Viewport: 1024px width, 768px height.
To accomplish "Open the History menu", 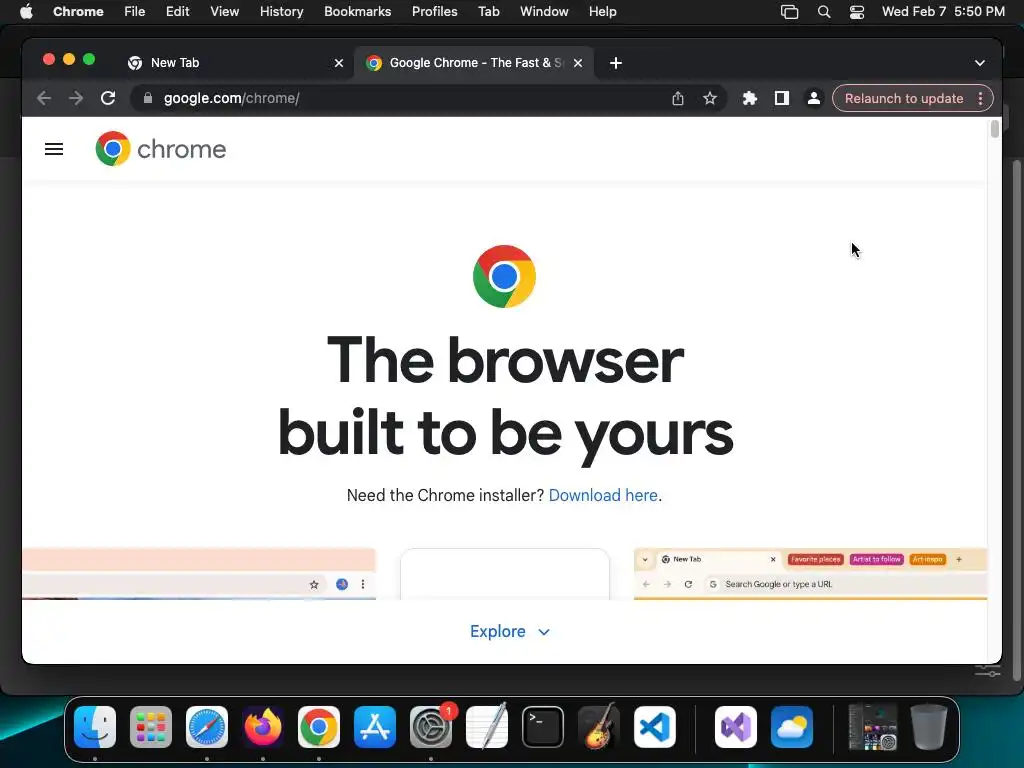I will pos(281,11).
